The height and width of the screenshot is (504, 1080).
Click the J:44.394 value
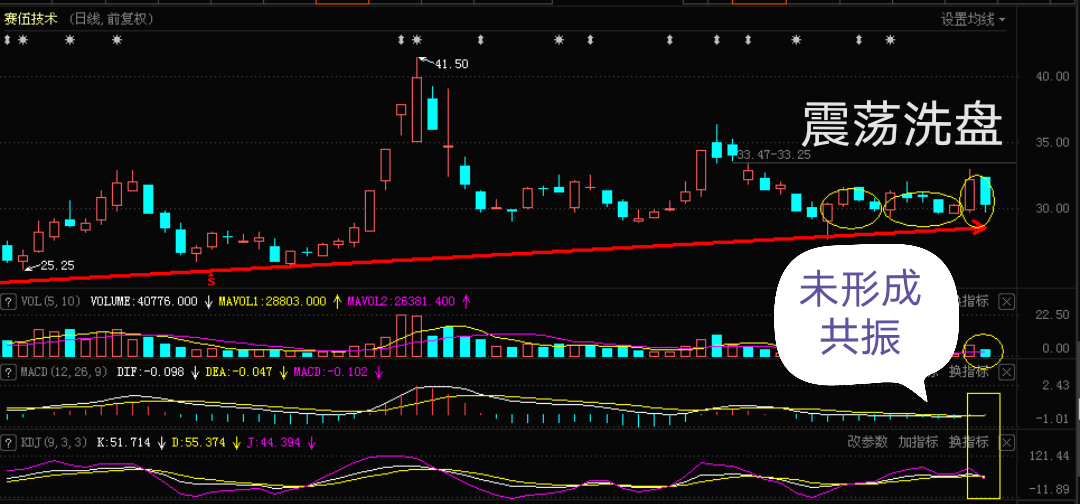coord(272,442)
